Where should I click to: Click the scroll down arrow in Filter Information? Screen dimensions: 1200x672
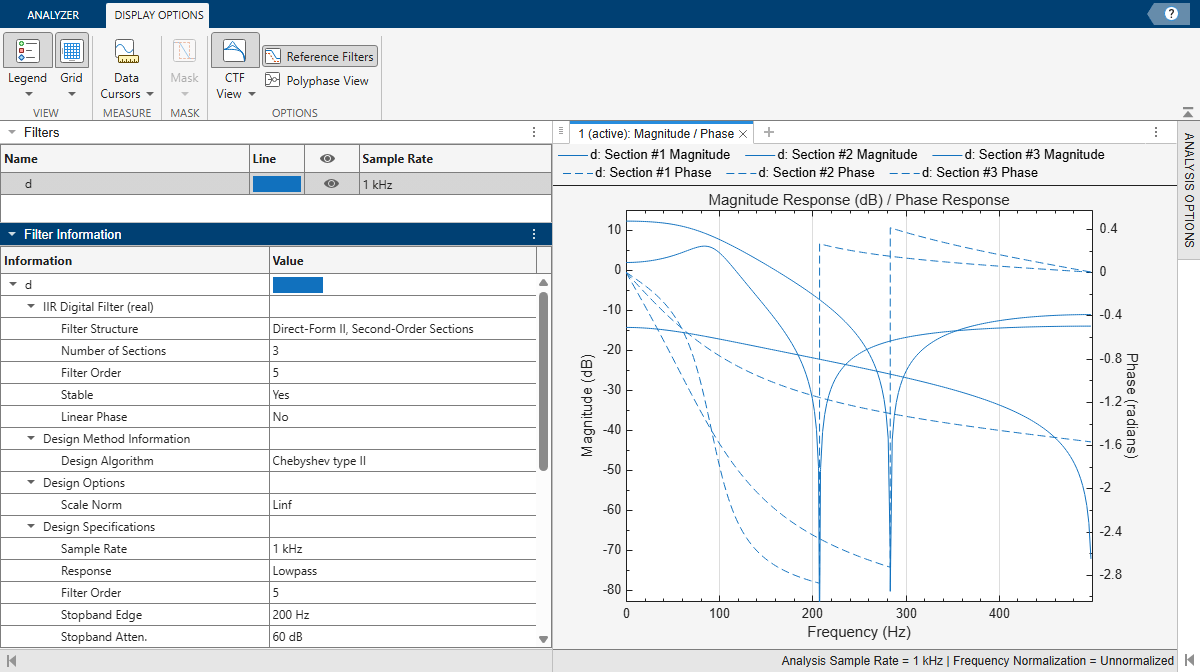pyautogui.click(x=544, y=638)
